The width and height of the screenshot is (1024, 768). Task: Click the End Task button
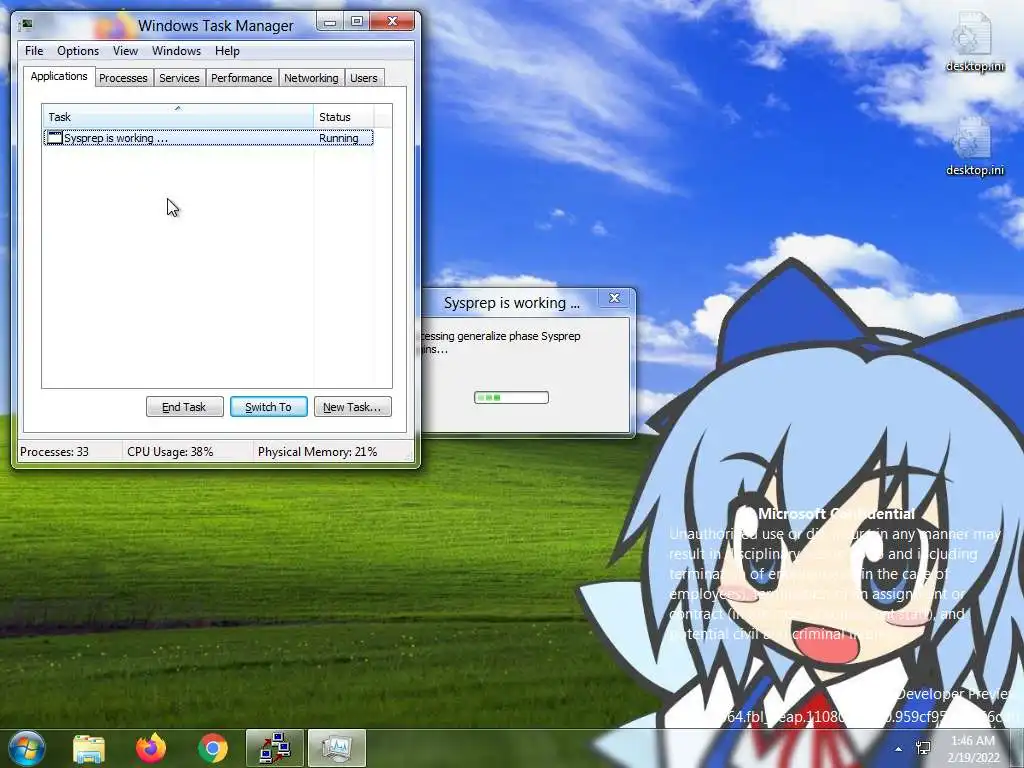(x=185, y=407)
